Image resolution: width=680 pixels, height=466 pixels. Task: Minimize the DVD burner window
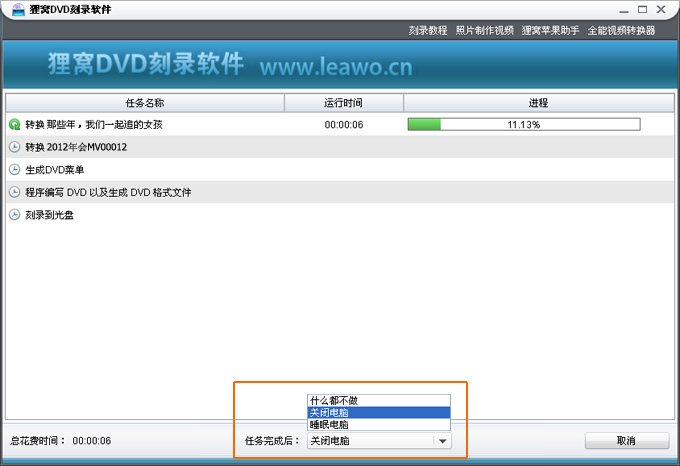click(x=624, y=10)
